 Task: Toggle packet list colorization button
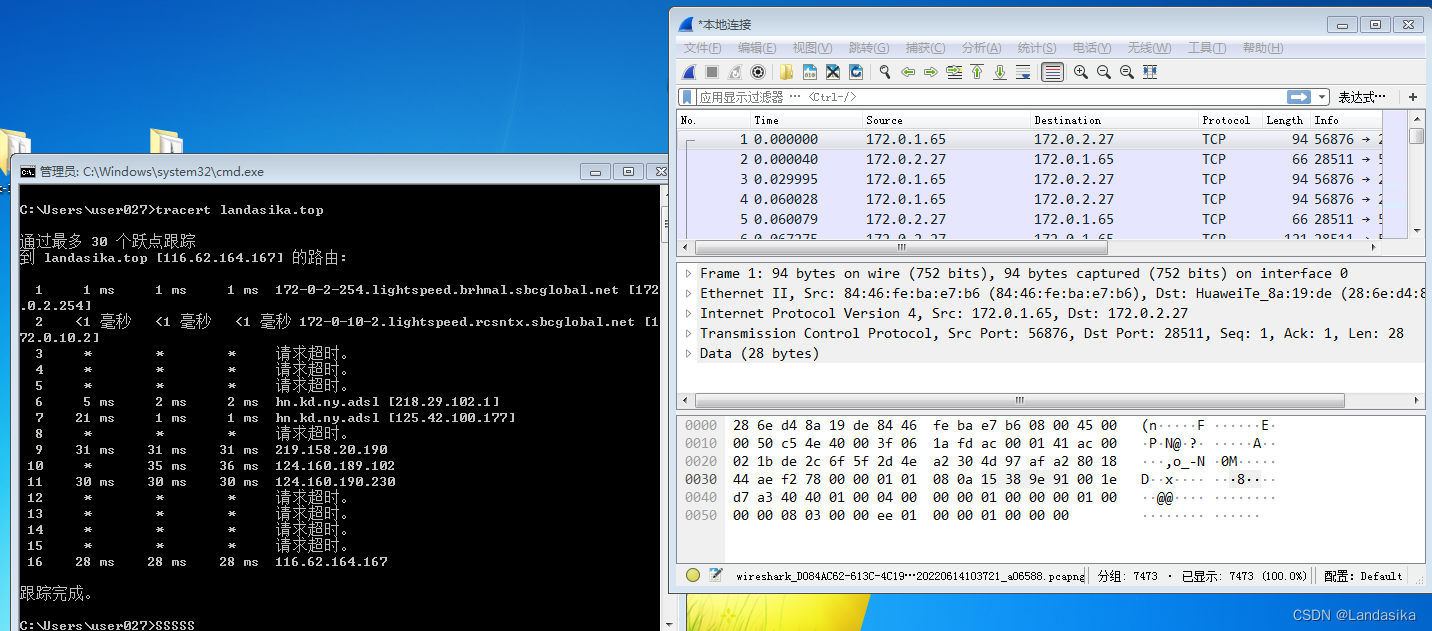click(x=1052, y=72)
